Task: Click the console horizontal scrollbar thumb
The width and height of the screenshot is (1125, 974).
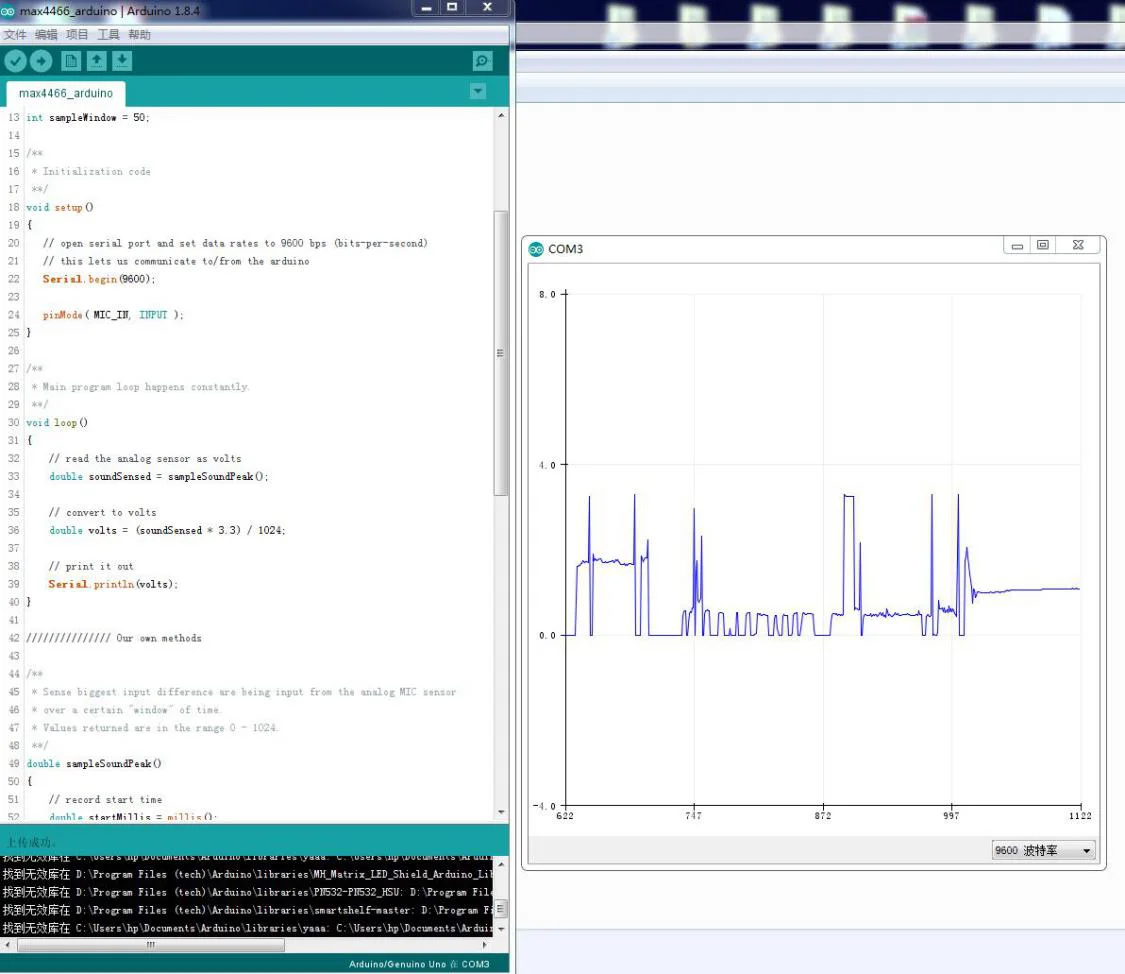Action: [x=150, y=944]
